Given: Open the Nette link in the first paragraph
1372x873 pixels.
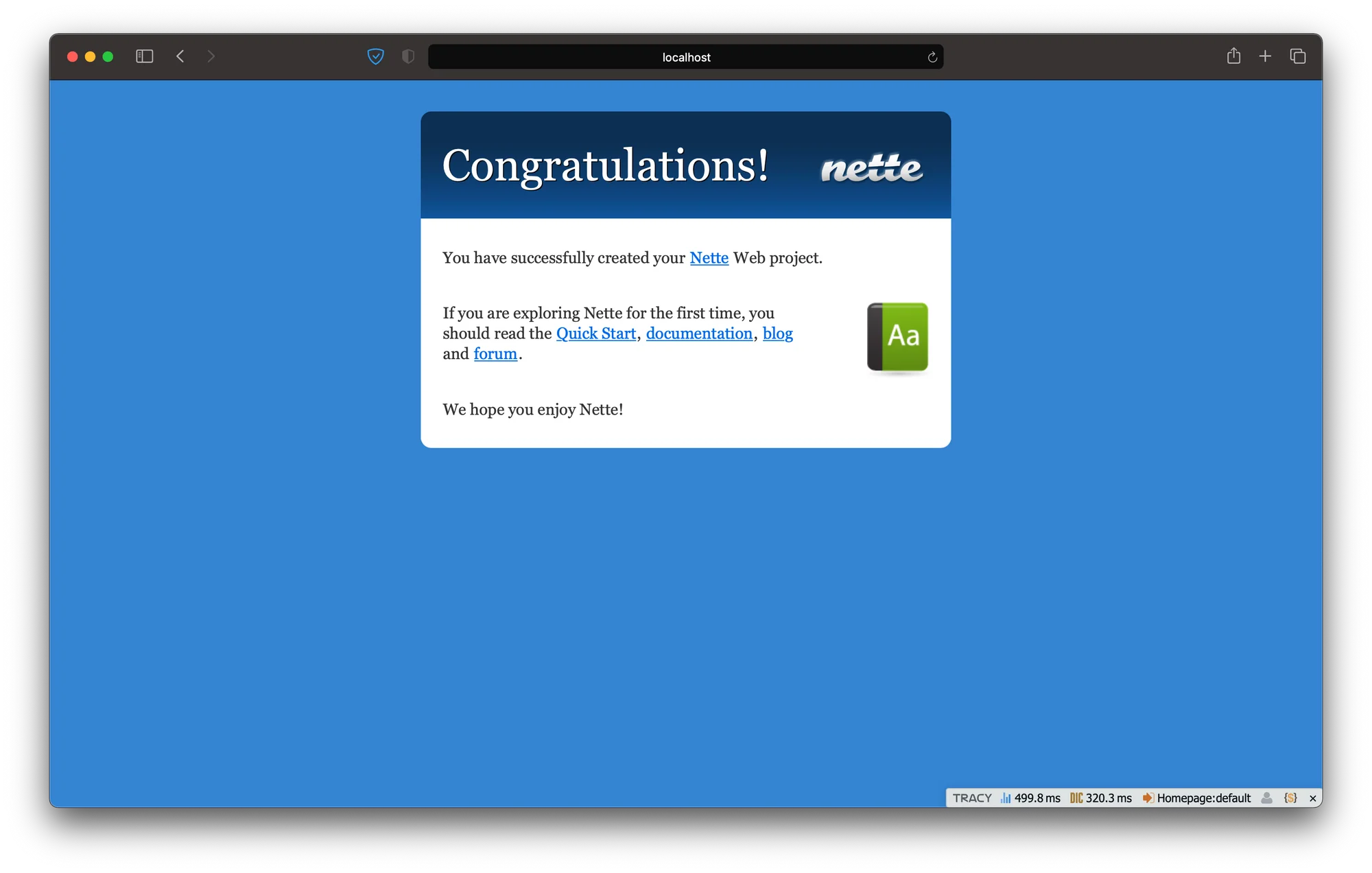Looking at the screenshot, I should click(709, 258).
